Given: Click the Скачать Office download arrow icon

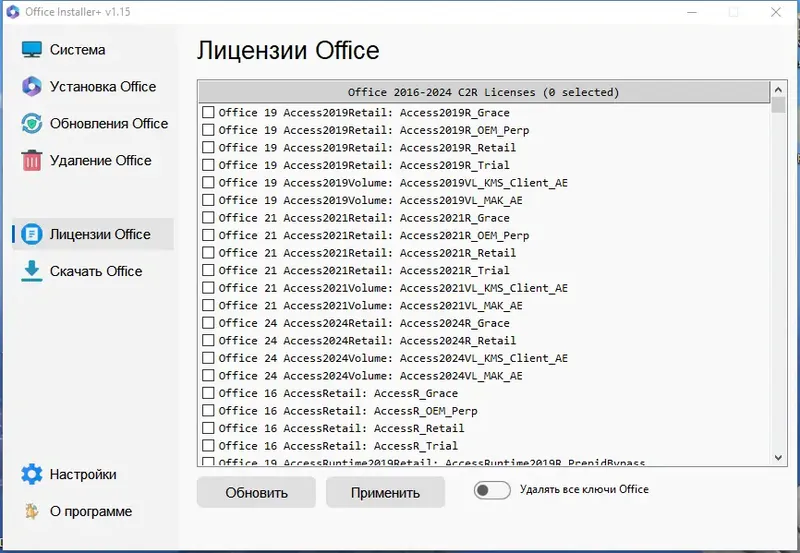Looking at the screenshot, I should pyautogui.click(x=32, y=272).
